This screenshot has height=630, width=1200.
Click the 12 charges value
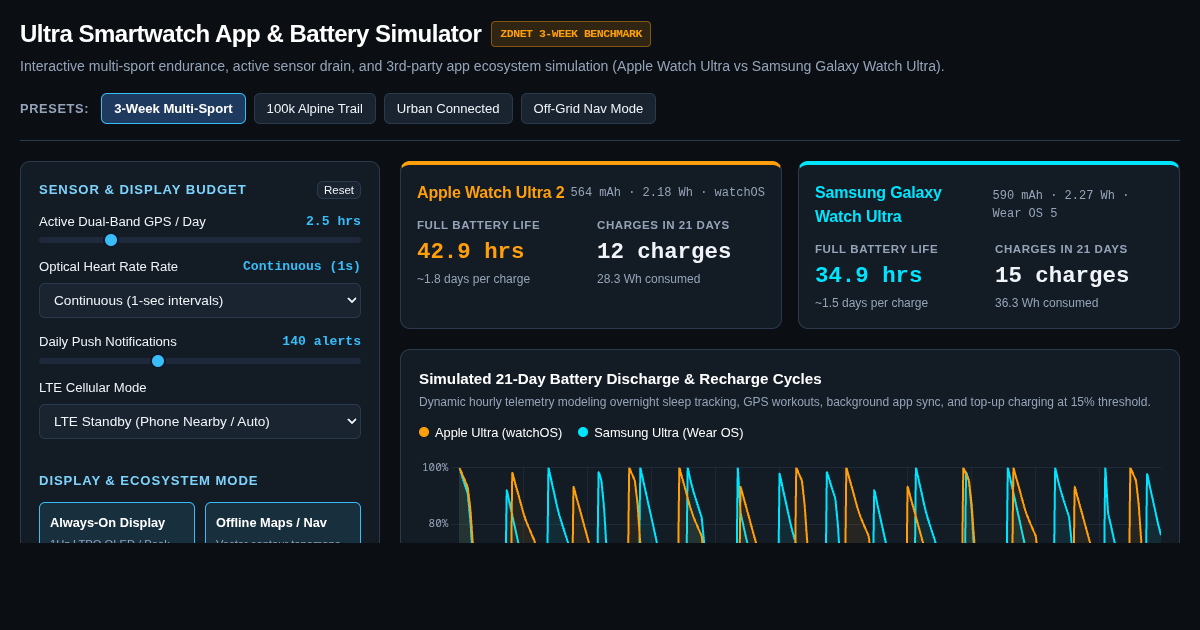pyautogui.click(x=664, y=251)
